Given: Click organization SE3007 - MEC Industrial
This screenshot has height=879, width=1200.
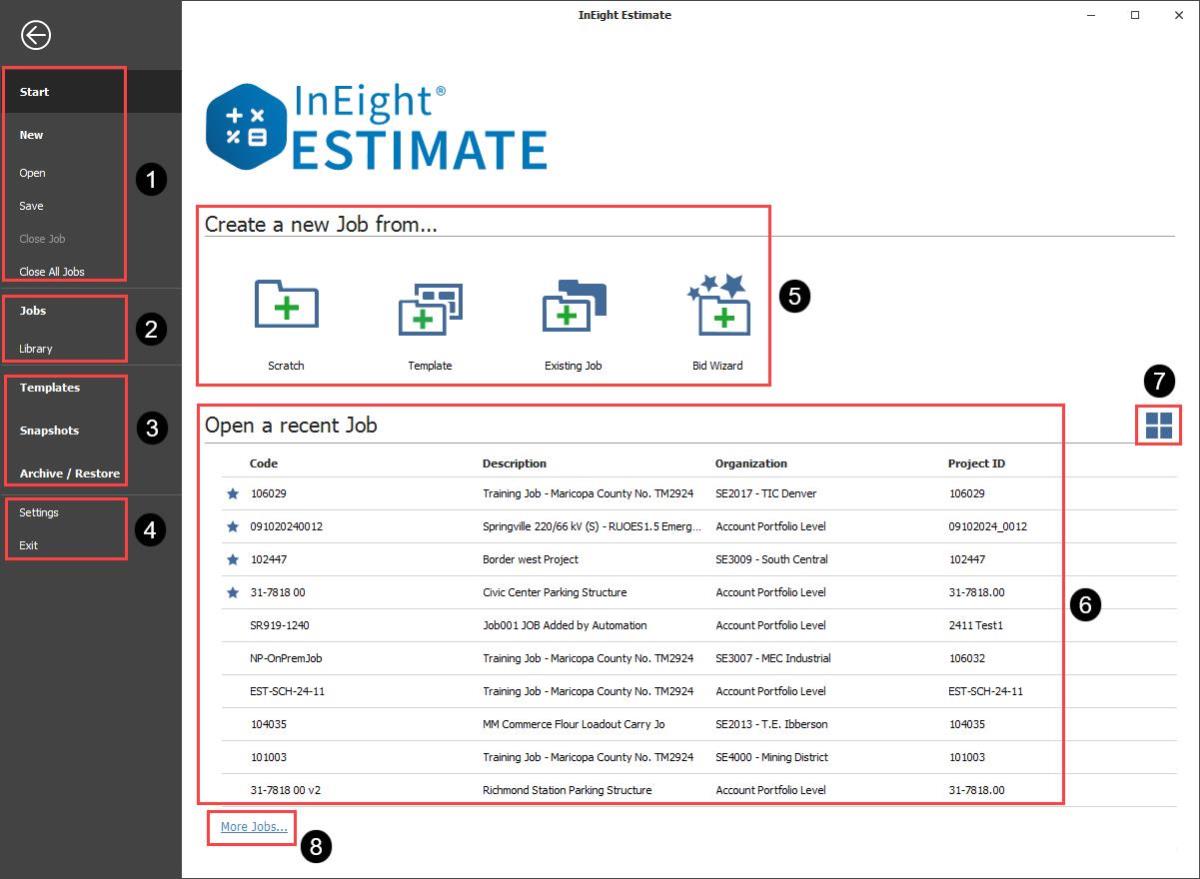Looking at the screenshot, I should (x=773, y=659).
